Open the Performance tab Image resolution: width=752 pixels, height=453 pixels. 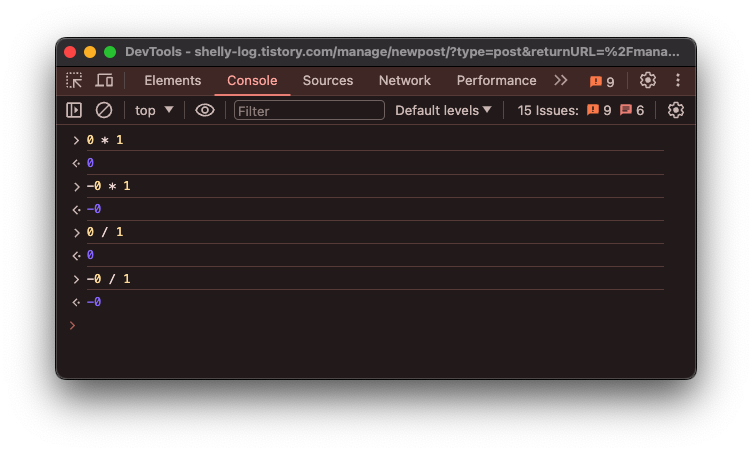coord(496,81)
